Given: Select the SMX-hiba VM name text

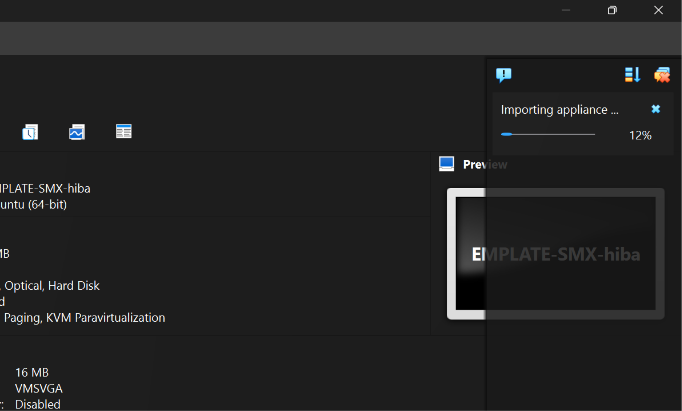Looking at the screenshot, I should pyautogui.click(x=45, y=189).
